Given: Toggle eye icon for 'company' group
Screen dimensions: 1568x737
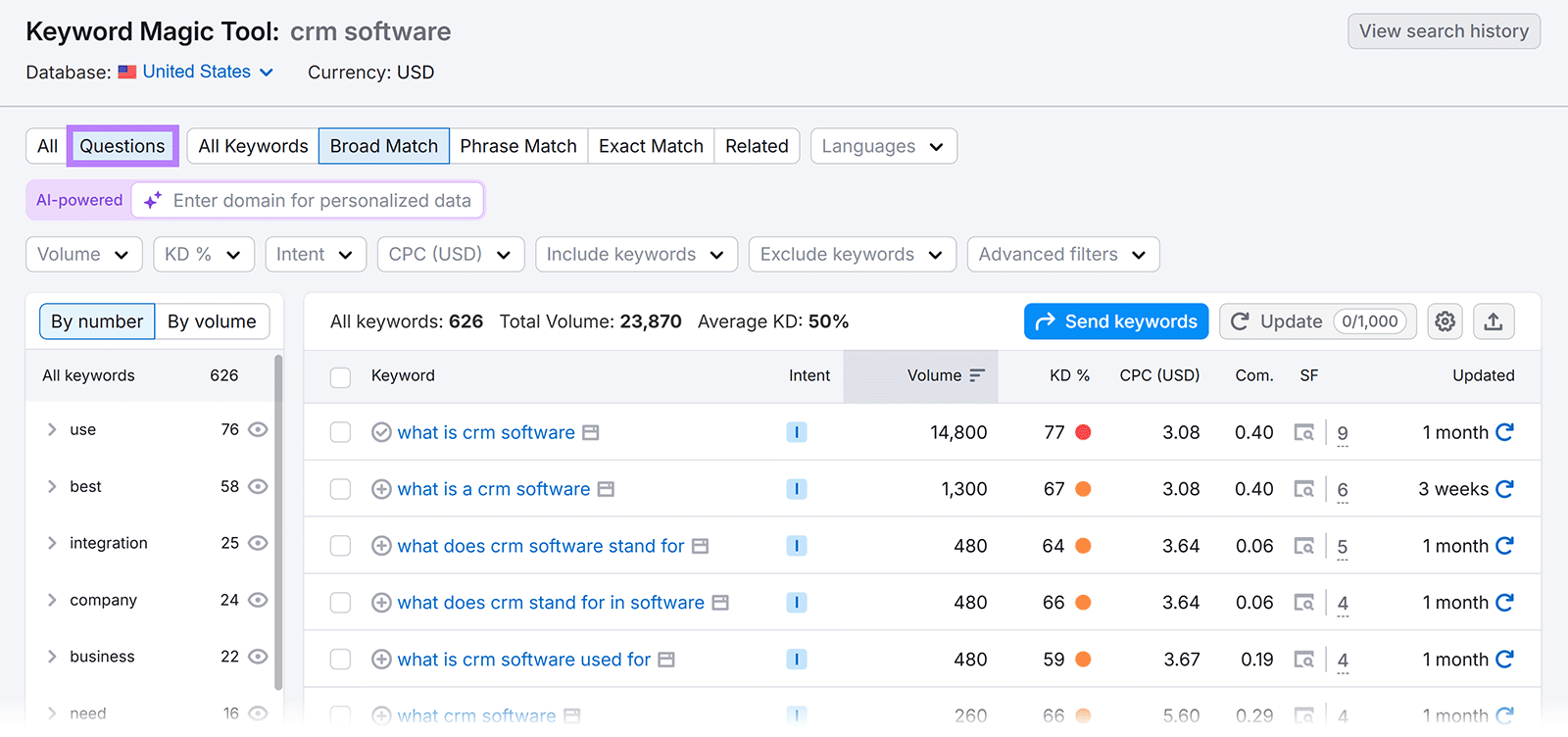Looking at the screenshot, I should tap(258, 600).
